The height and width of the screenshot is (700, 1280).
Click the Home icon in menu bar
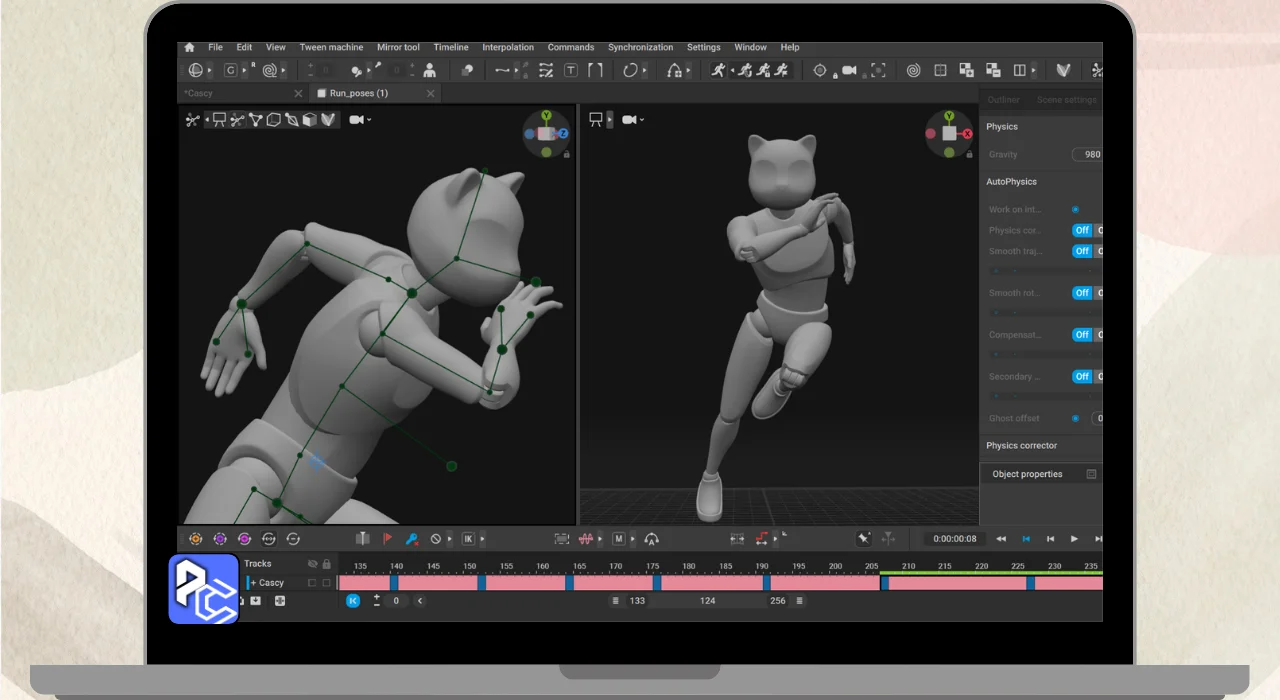point(189,47)
